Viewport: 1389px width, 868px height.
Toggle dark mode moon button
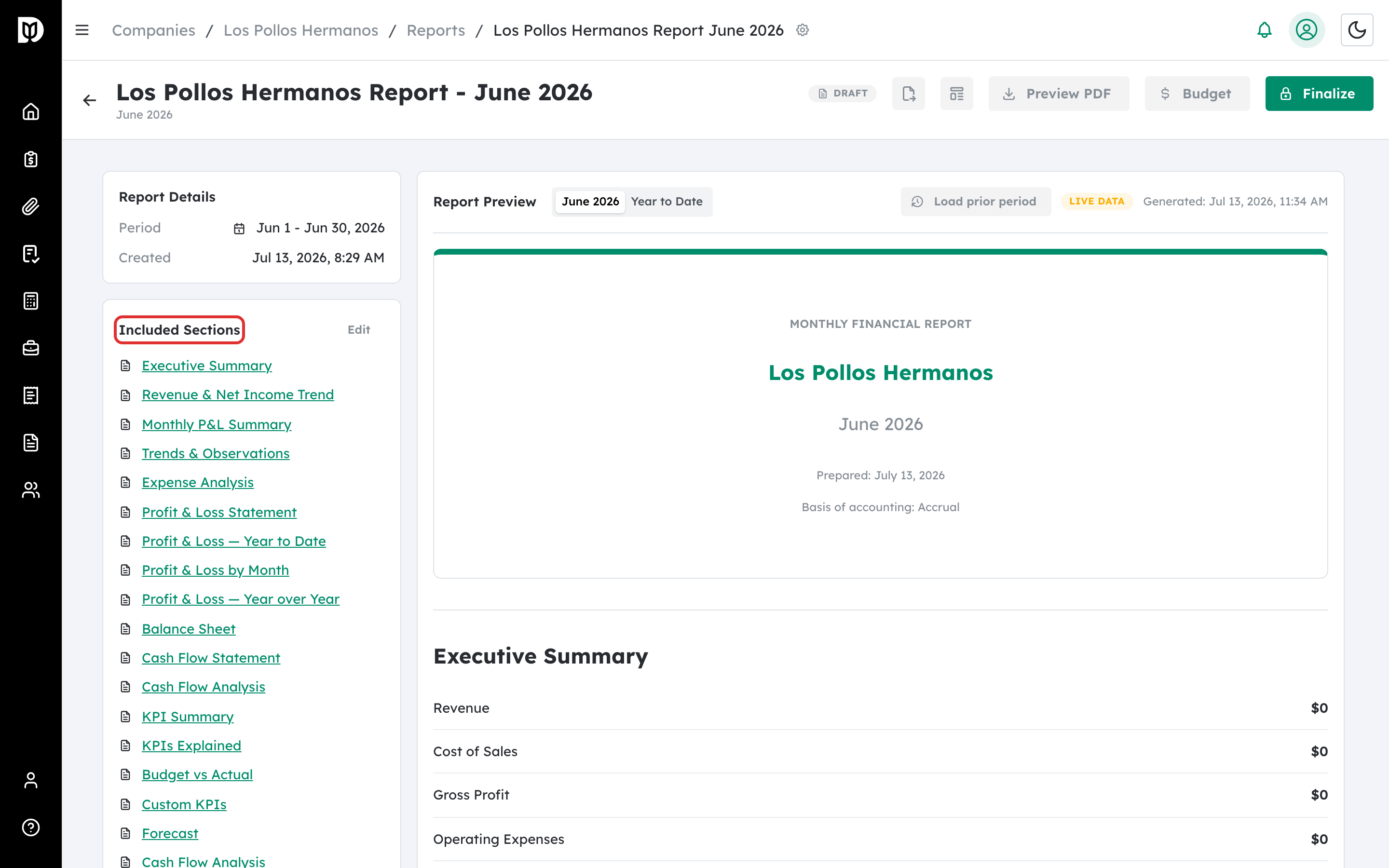[x=1357, y=30]
